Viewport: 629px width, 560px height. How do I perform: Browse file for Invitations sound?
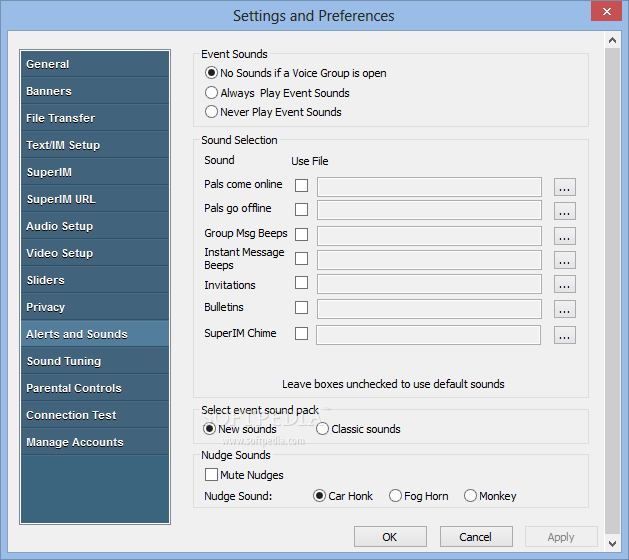(x=564, y=284)
